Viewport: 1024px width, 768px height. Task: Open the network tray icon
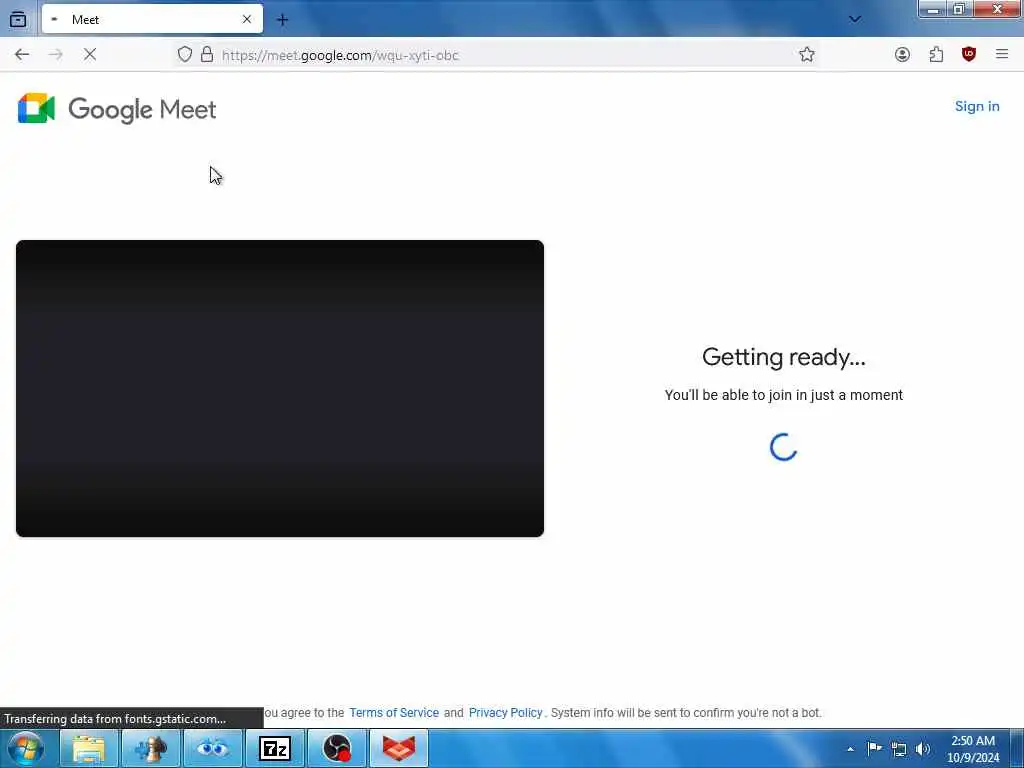click(899, 749)
